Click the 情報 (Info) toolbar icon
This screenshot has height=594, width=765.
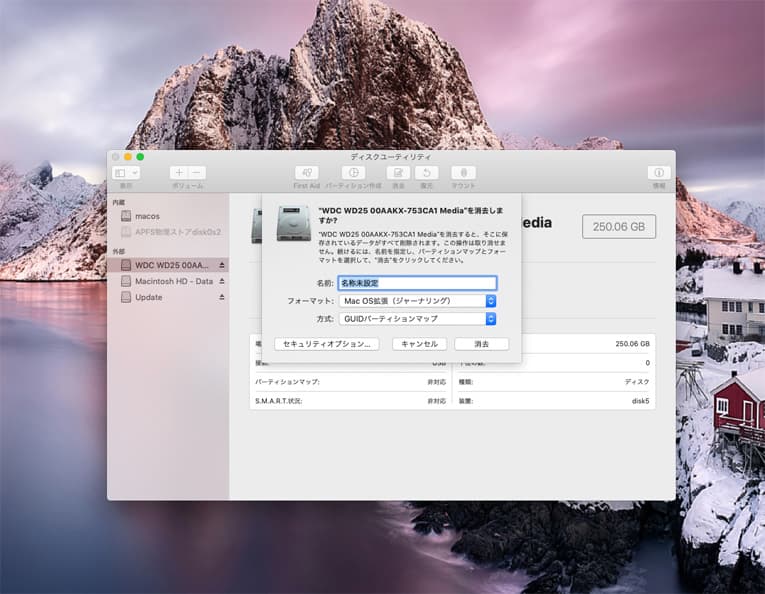point(658,173)
